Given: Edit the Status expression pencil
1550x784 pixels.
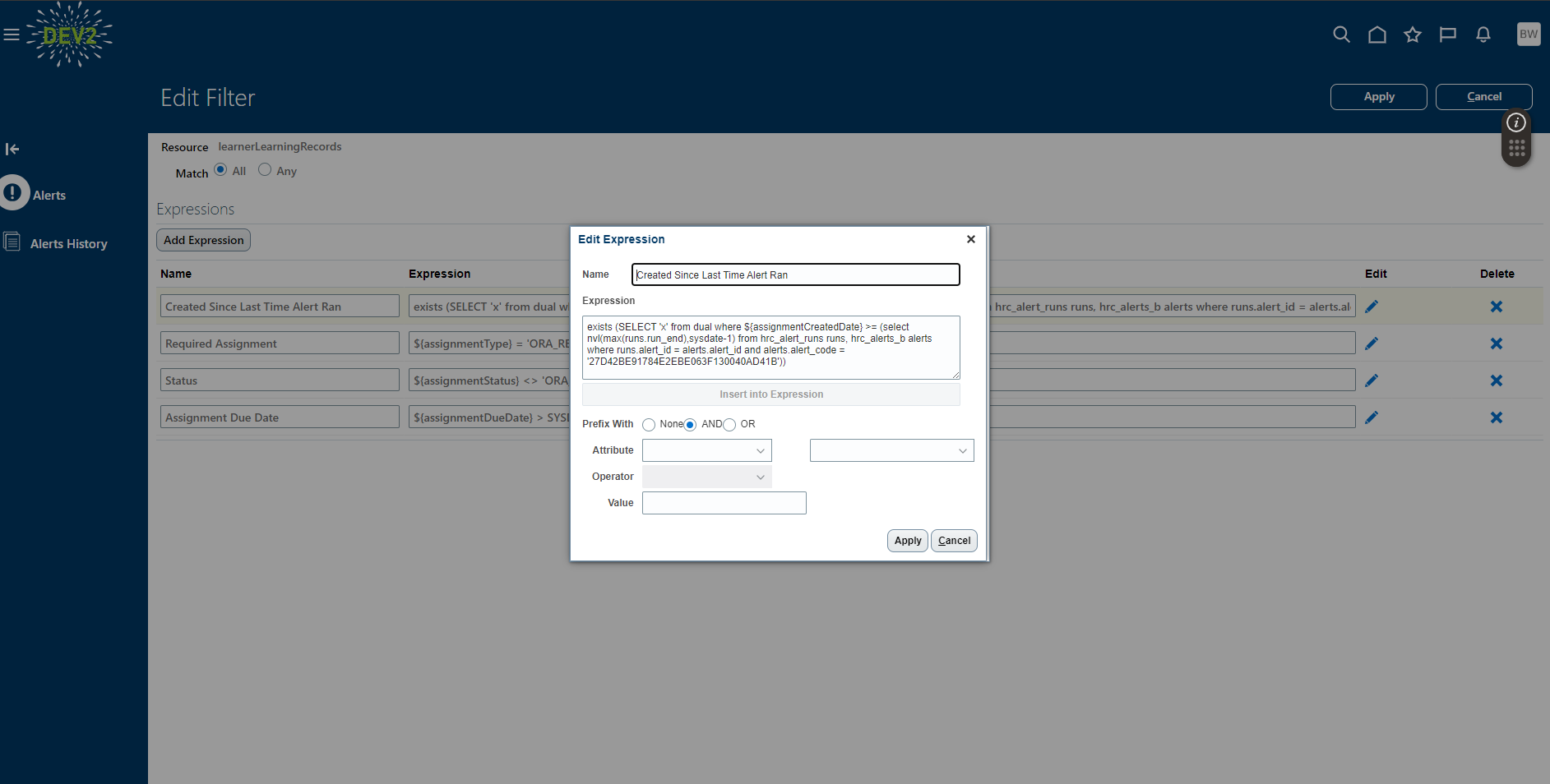Looking at the screenshot, I should pos(1372,380).
